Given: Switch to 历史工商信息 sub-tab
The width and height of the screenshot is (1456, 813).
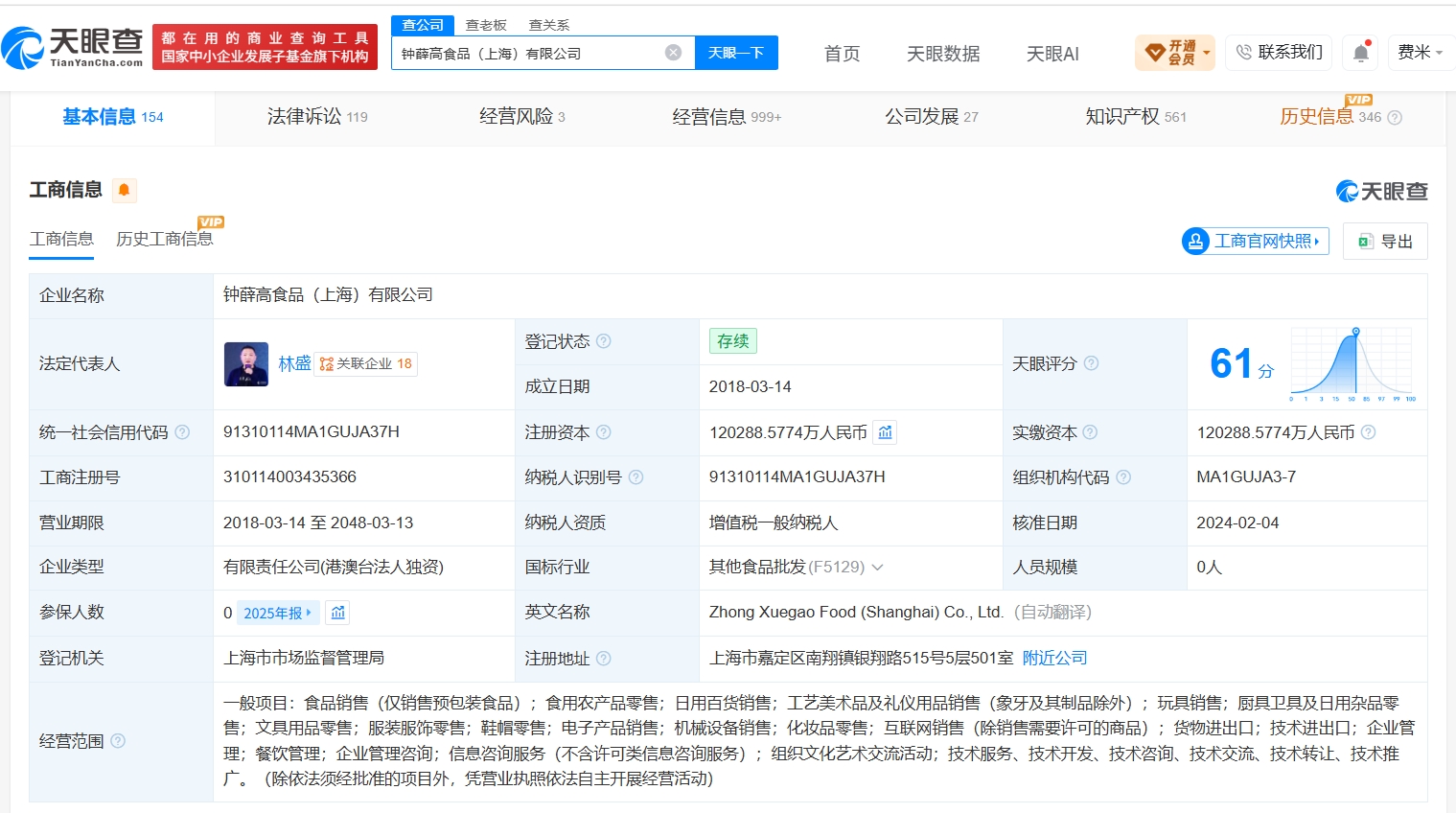Looking at the screenshot, I should [x=164, y=239].
